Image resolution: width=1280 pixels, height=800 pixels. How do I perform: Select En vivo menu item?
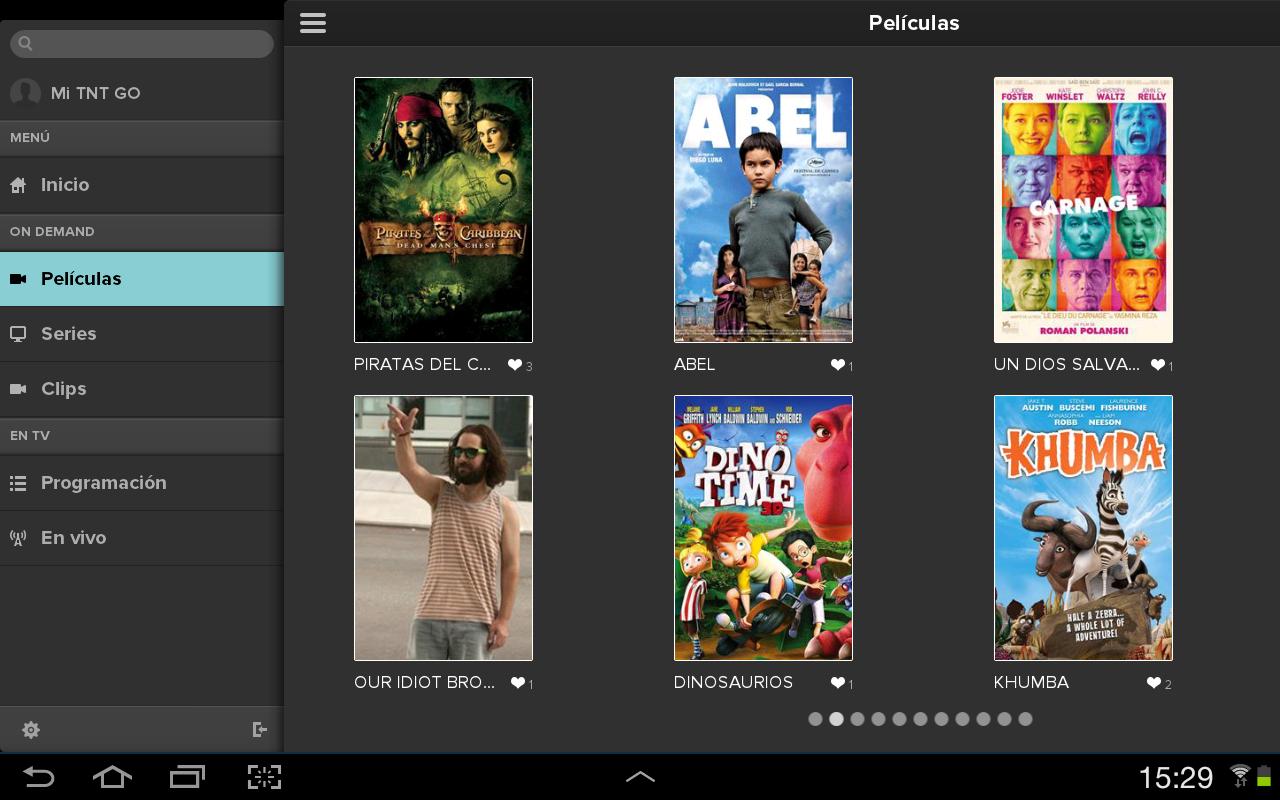coord(73,538)
